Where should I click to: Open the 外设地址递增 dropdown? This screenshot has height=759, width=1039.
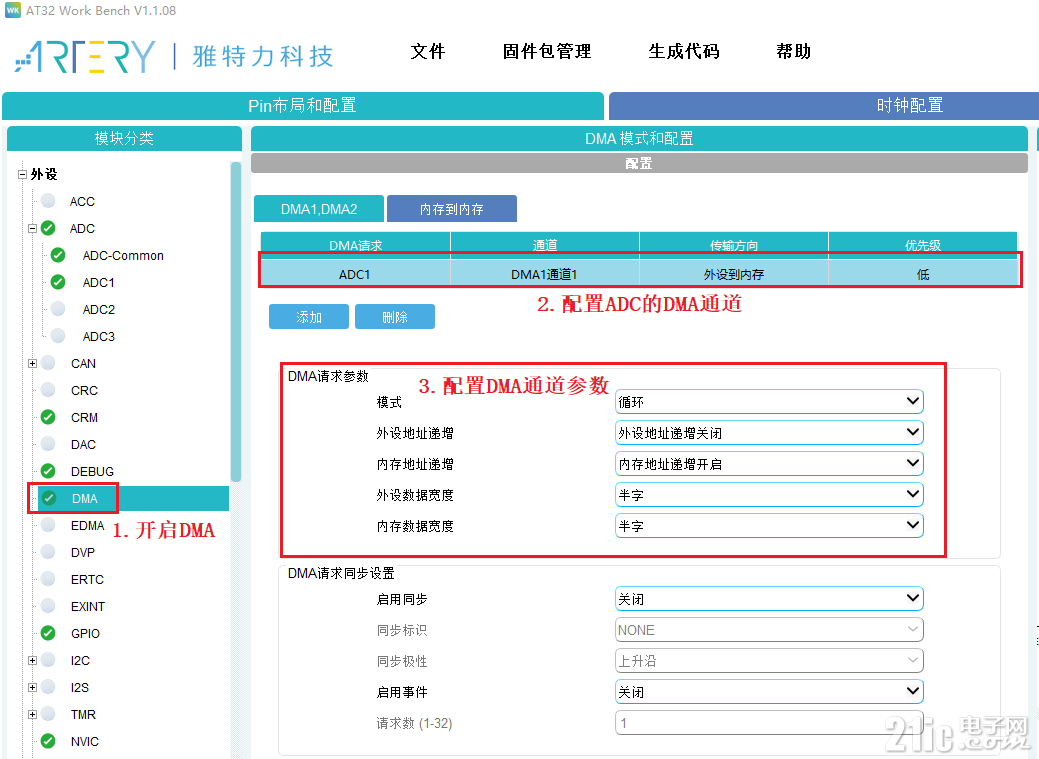click(x=769, y=433)
